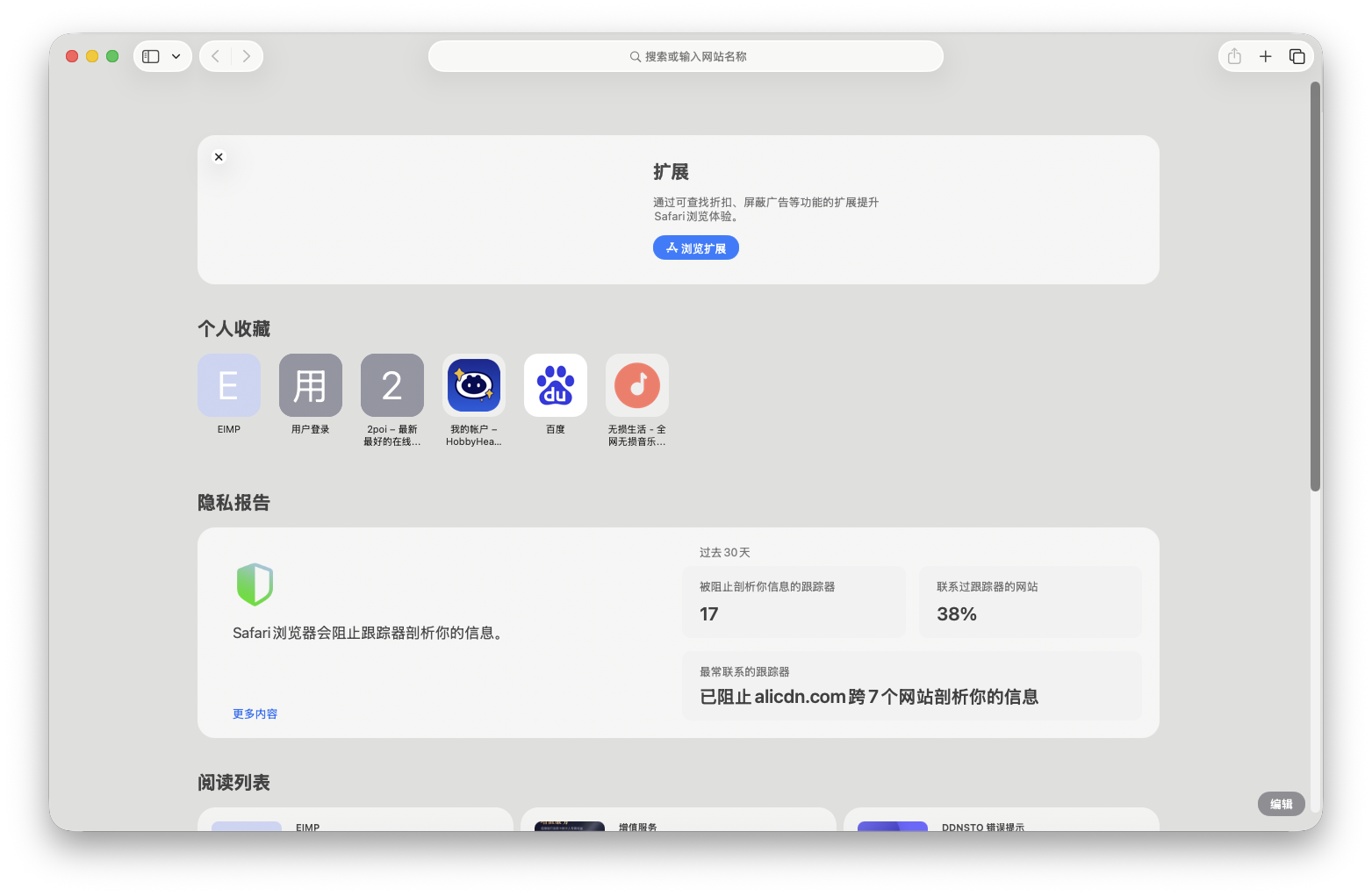The height and width of the screenshot is (896, 1372).
Task: Open the privacy report shield icon
Action: (x=255, y=584)
